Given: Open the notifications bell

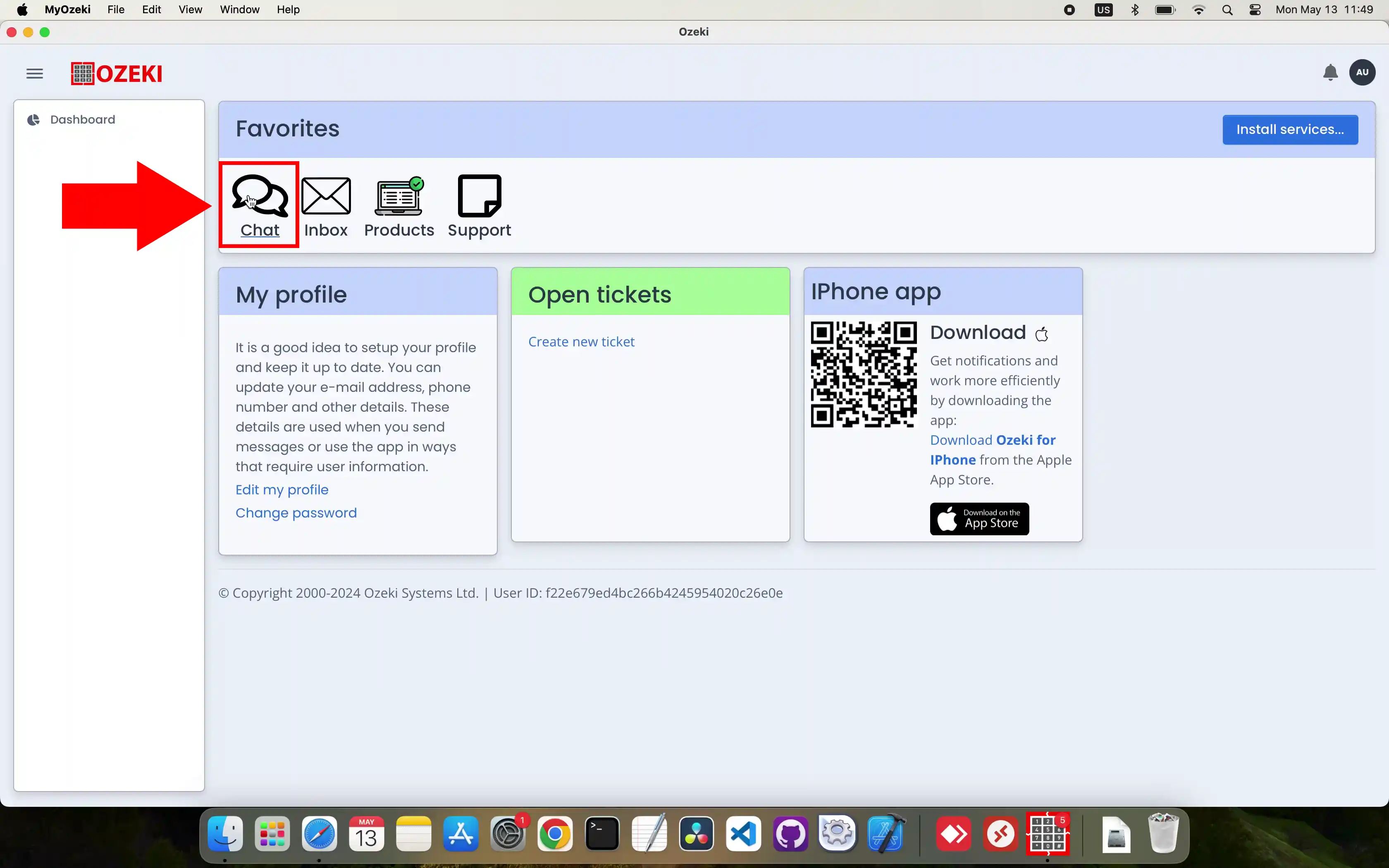Looking at the screenshot, I should tap(1330, 73).
